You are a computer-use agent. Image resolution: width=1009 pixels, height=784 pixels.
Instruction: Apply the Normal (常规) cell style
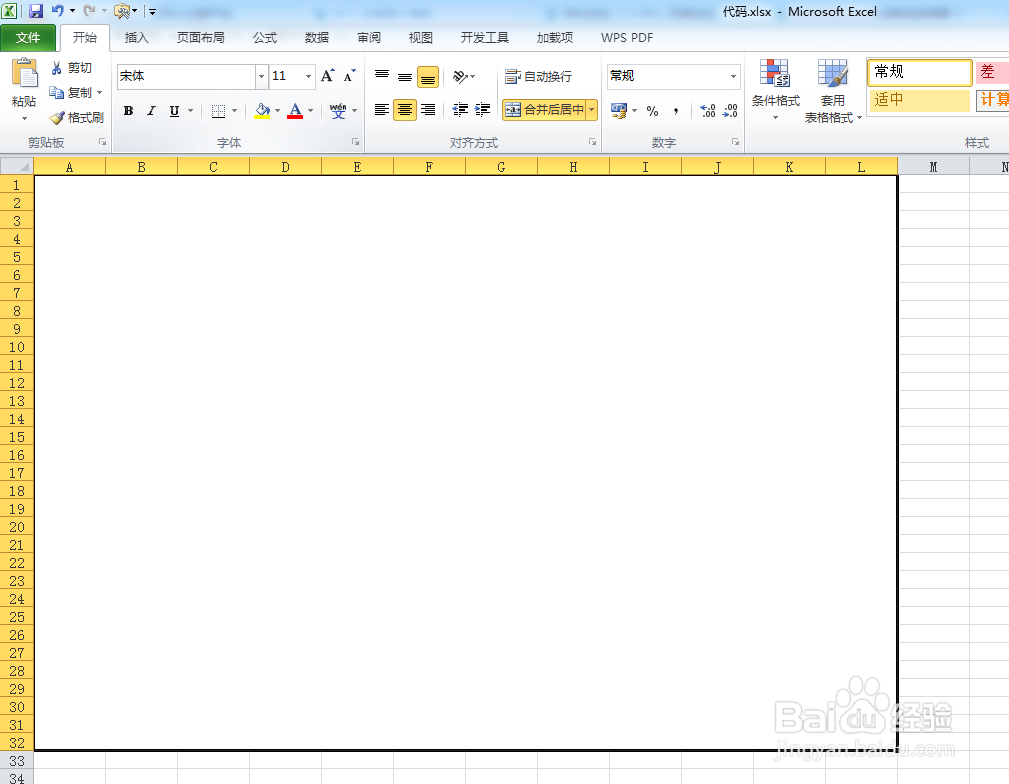click(x=920, y=72)
